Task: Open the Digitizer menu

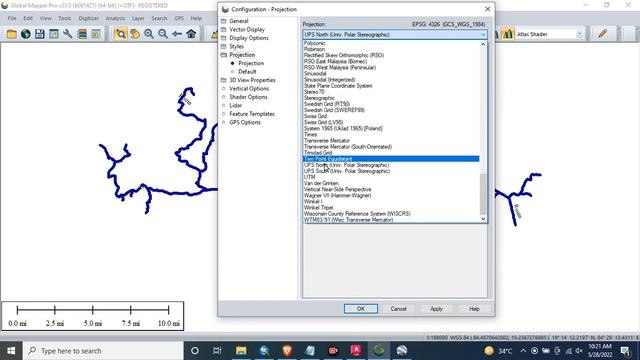Action: (89, 18)
